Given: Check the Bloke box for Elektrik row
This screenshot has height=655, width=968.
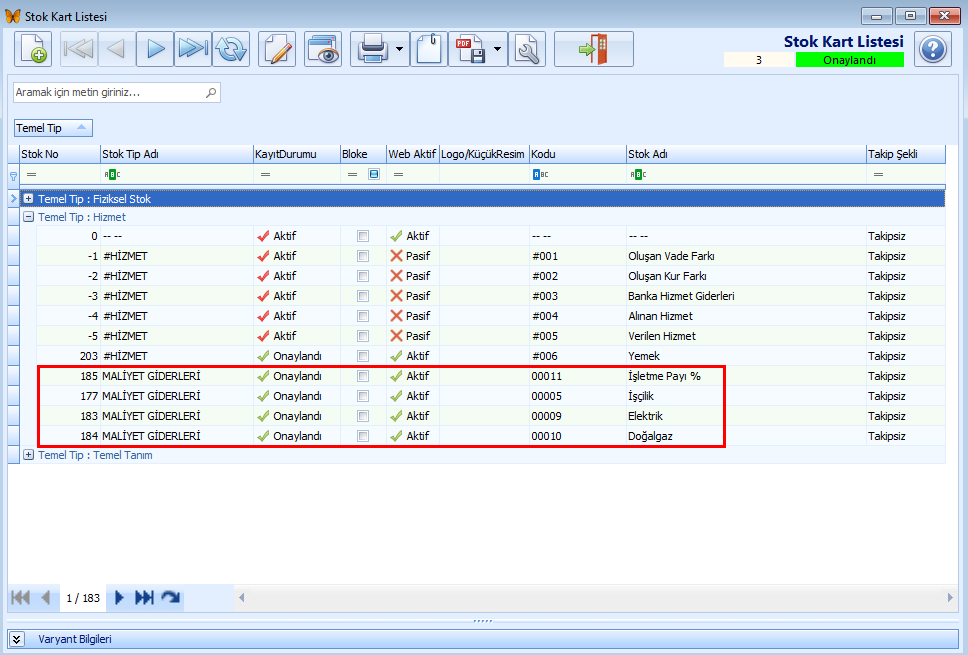Looking at the screenshot, I should point(363,416).
